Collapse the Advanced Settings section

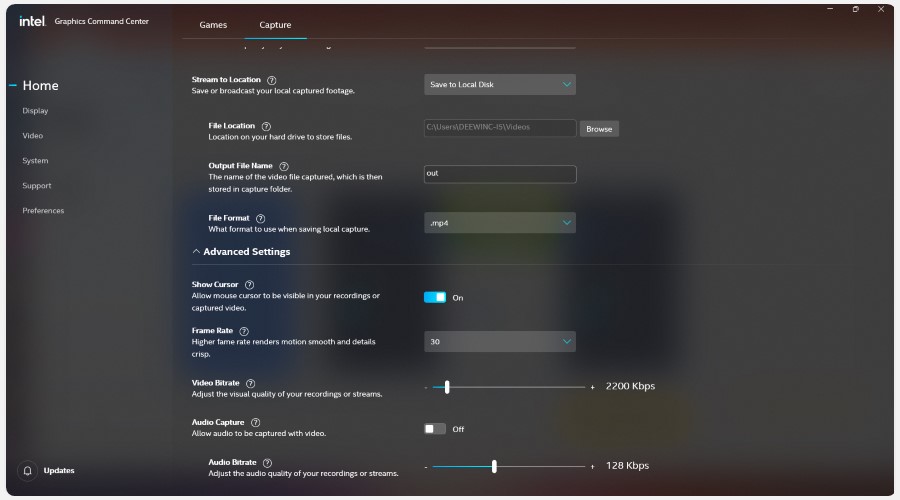[x=241, y=251]
